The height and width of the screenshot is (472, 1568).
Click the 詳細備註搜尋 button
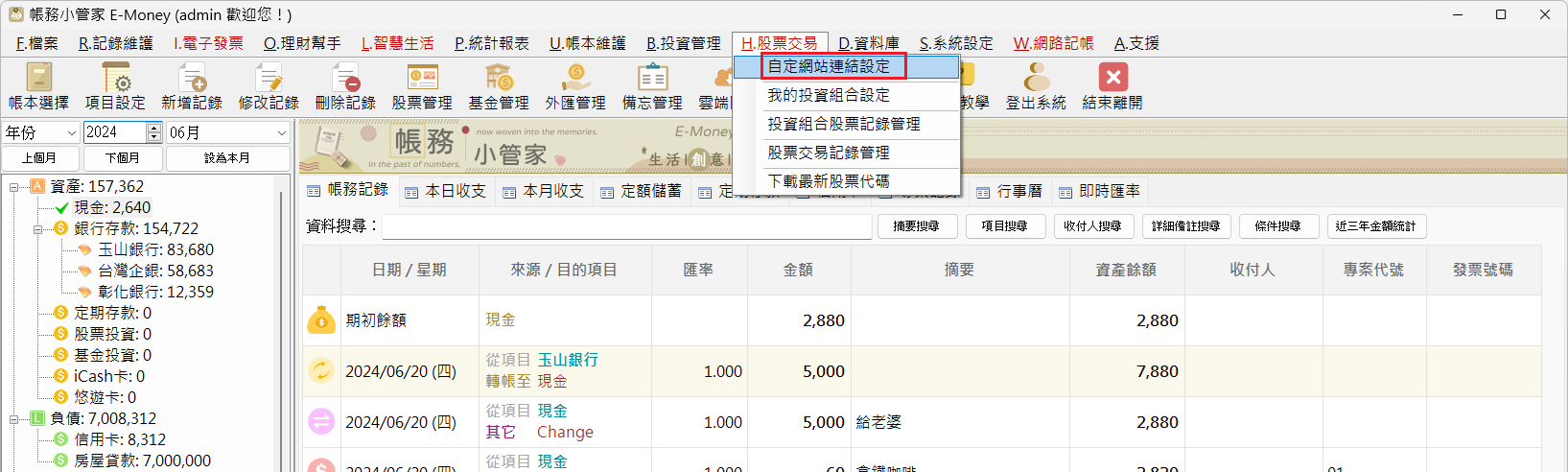(1185, 226)
